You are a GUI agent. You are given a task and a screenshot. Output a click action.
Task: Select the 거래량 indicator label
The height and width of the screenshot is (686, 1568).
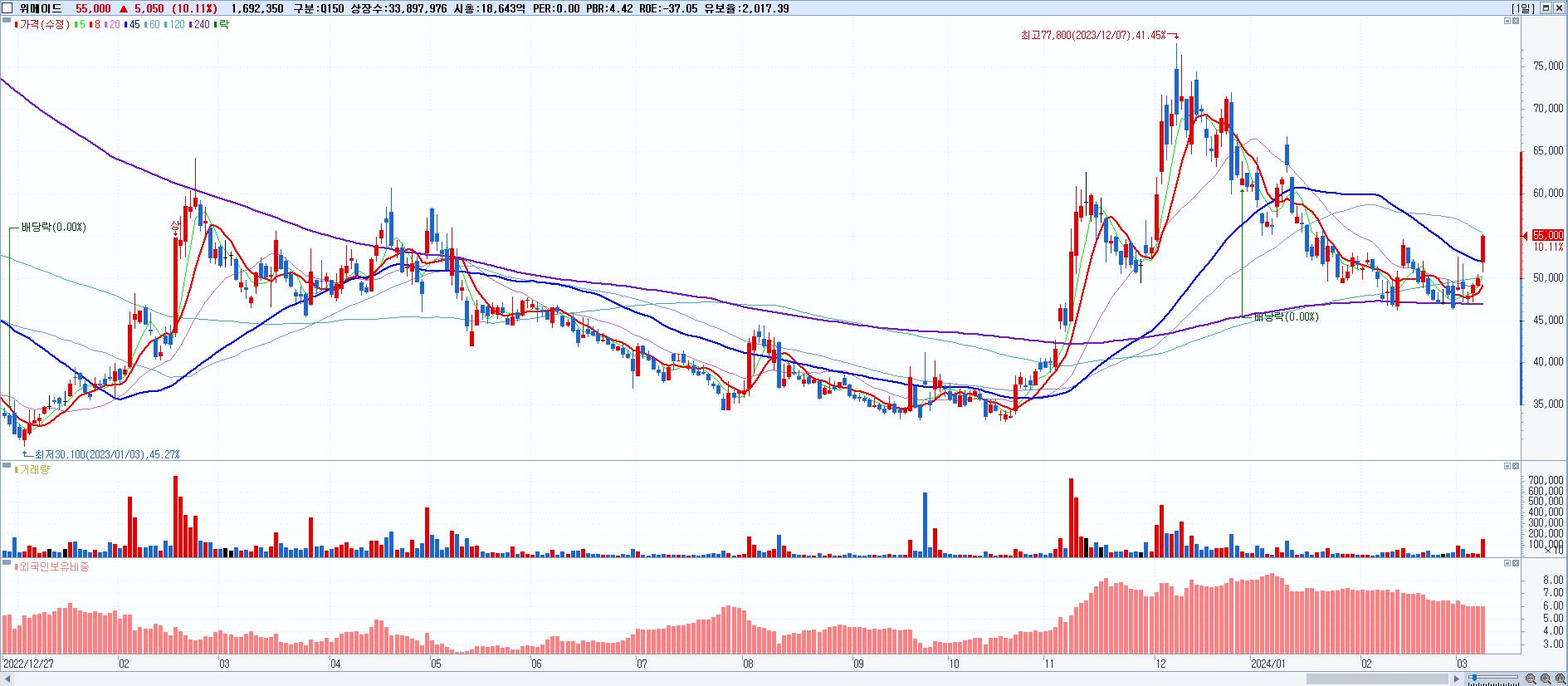pyautogui.click(x=35, y=470)
